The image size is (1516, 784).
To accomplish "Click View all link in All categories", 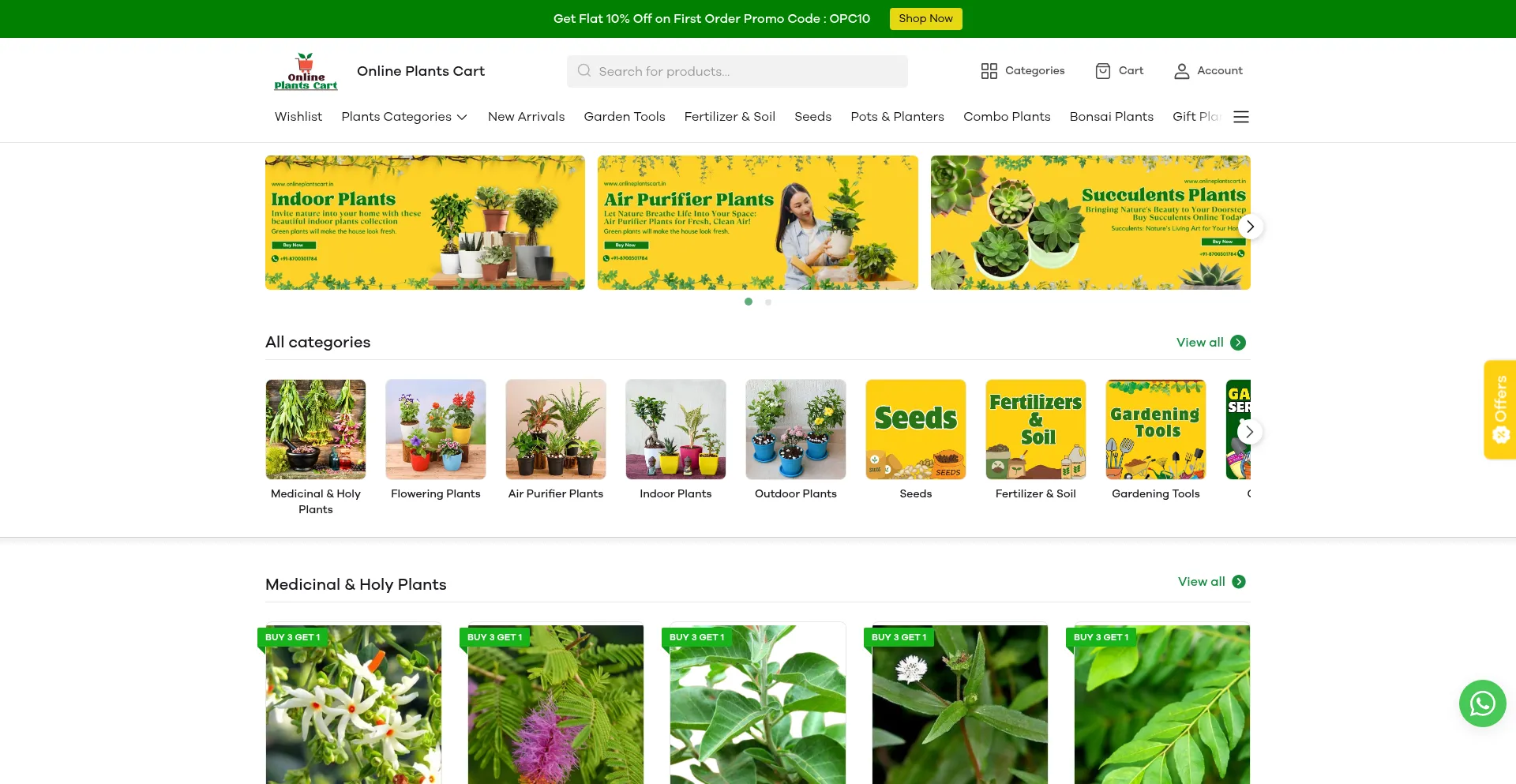I will click(x=1199, y=343).
